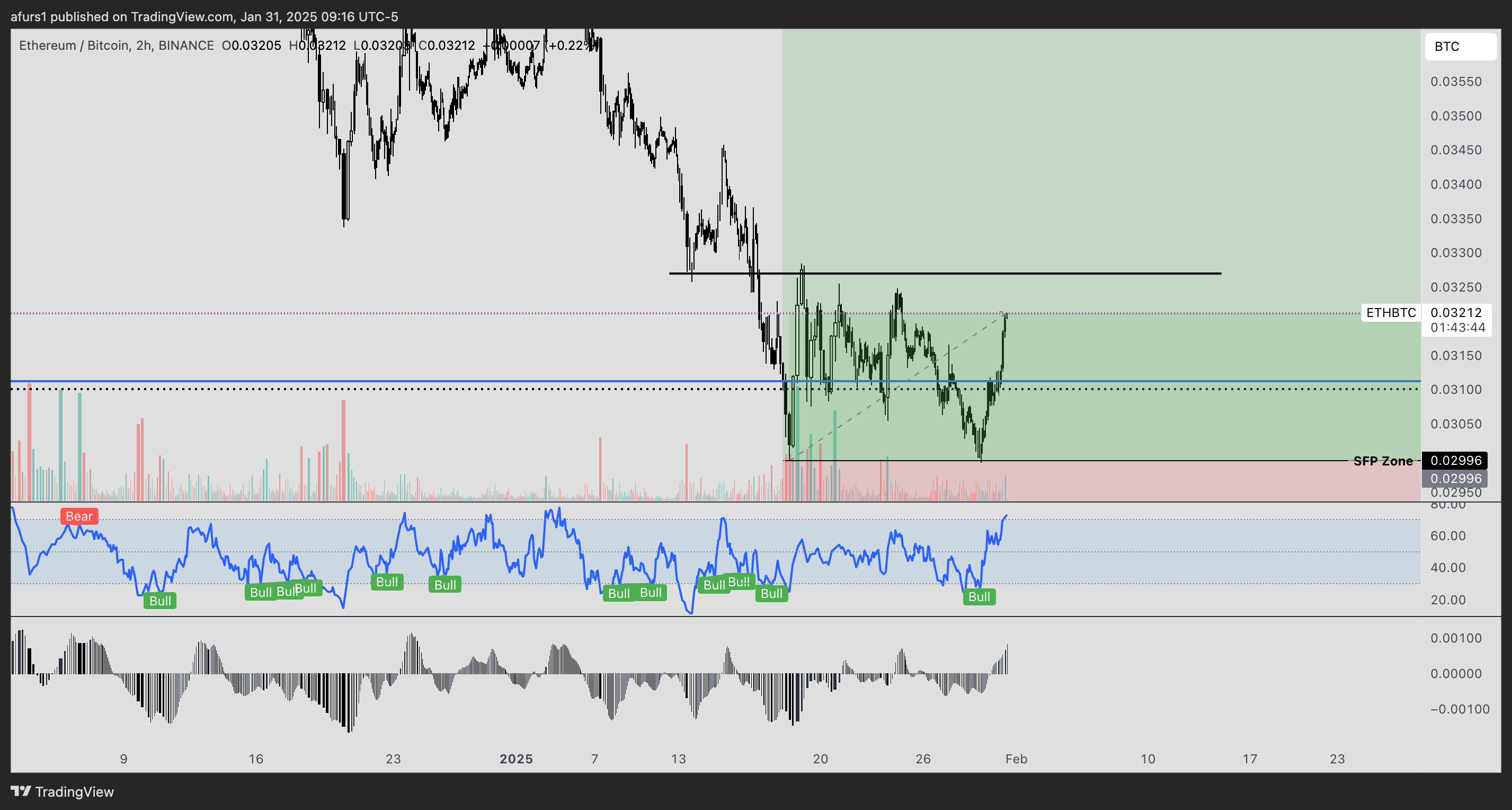Screen dimensions: 1512x810
Task: Select the blue horizontal line across chart
Action: click(716, 381)
